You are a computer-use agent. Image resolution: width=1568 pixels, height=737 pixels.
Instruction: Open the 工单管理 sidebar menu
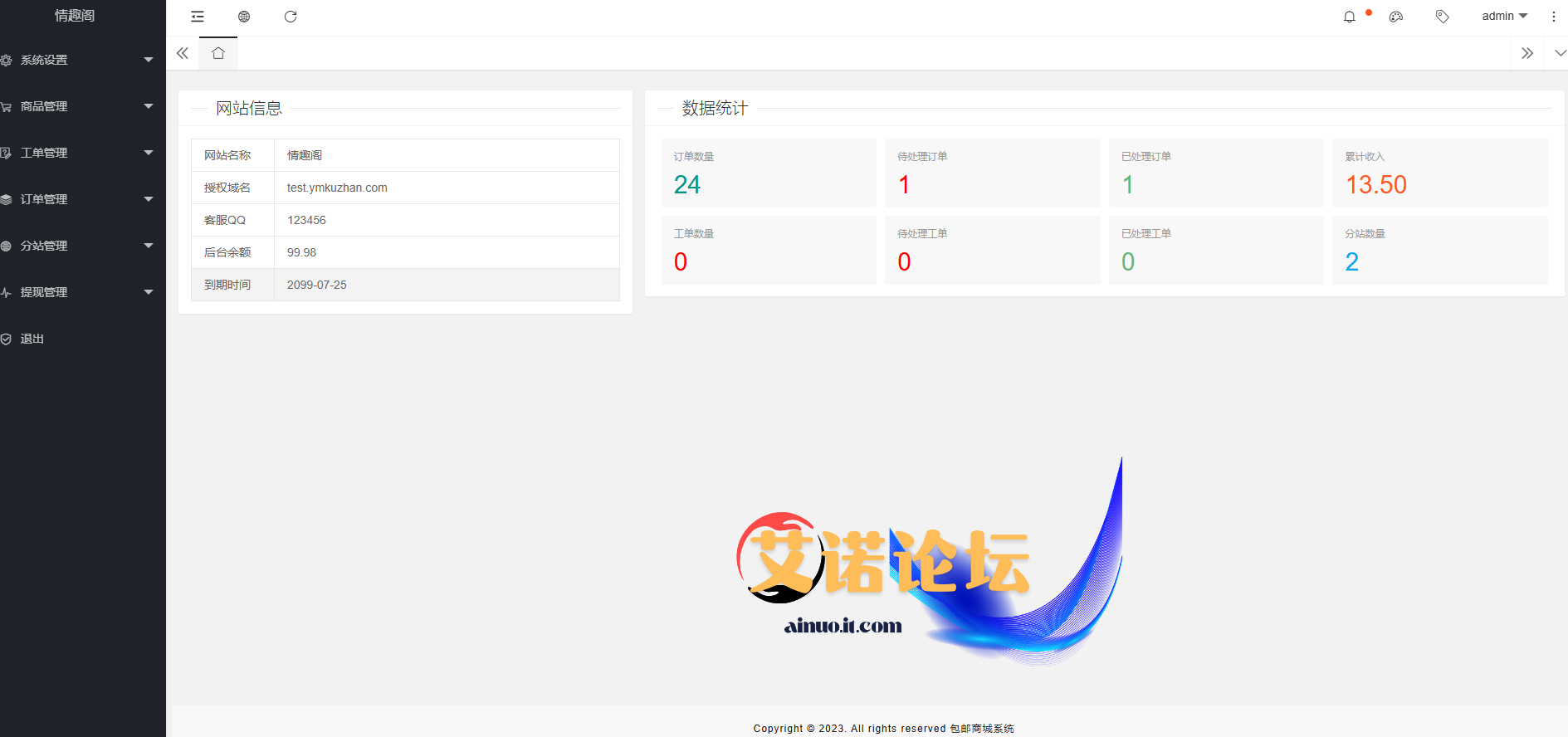point(83,153)
